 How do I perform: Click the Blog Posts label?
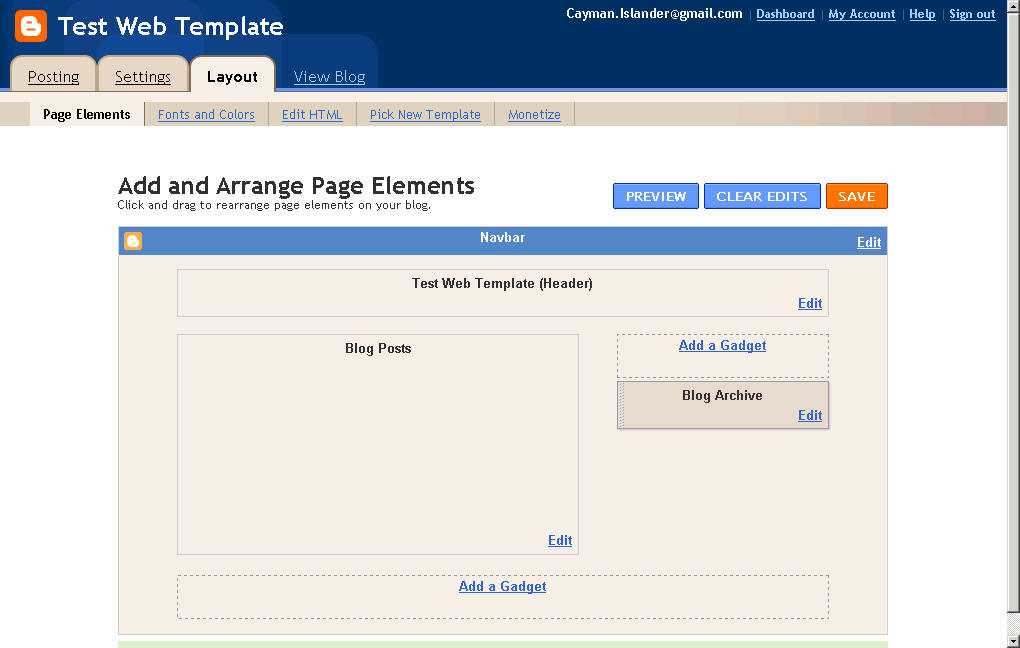coord(378,348)
